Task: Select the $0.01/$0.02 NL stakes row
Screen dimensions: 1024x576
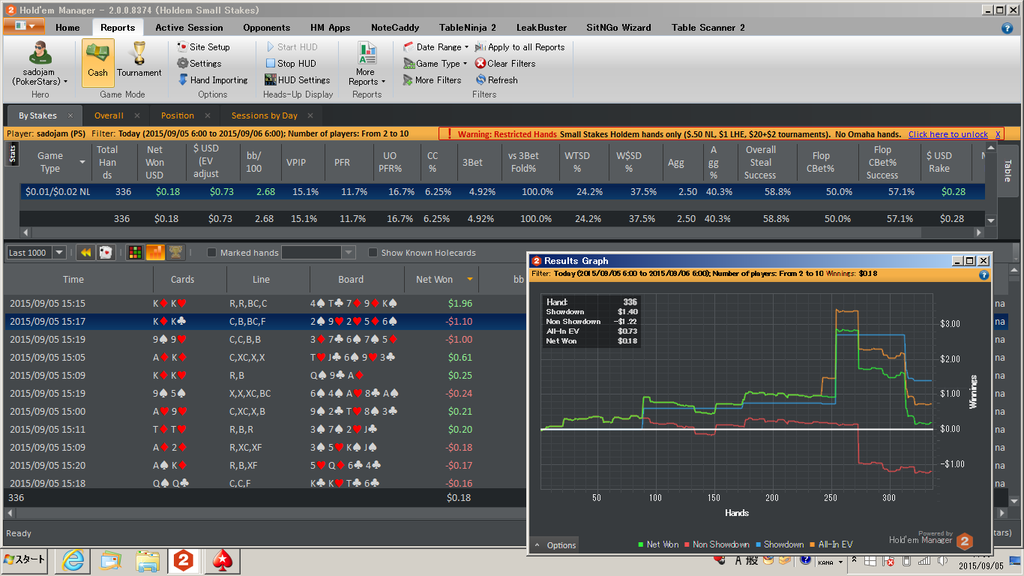Action: (x=502, y=191)
